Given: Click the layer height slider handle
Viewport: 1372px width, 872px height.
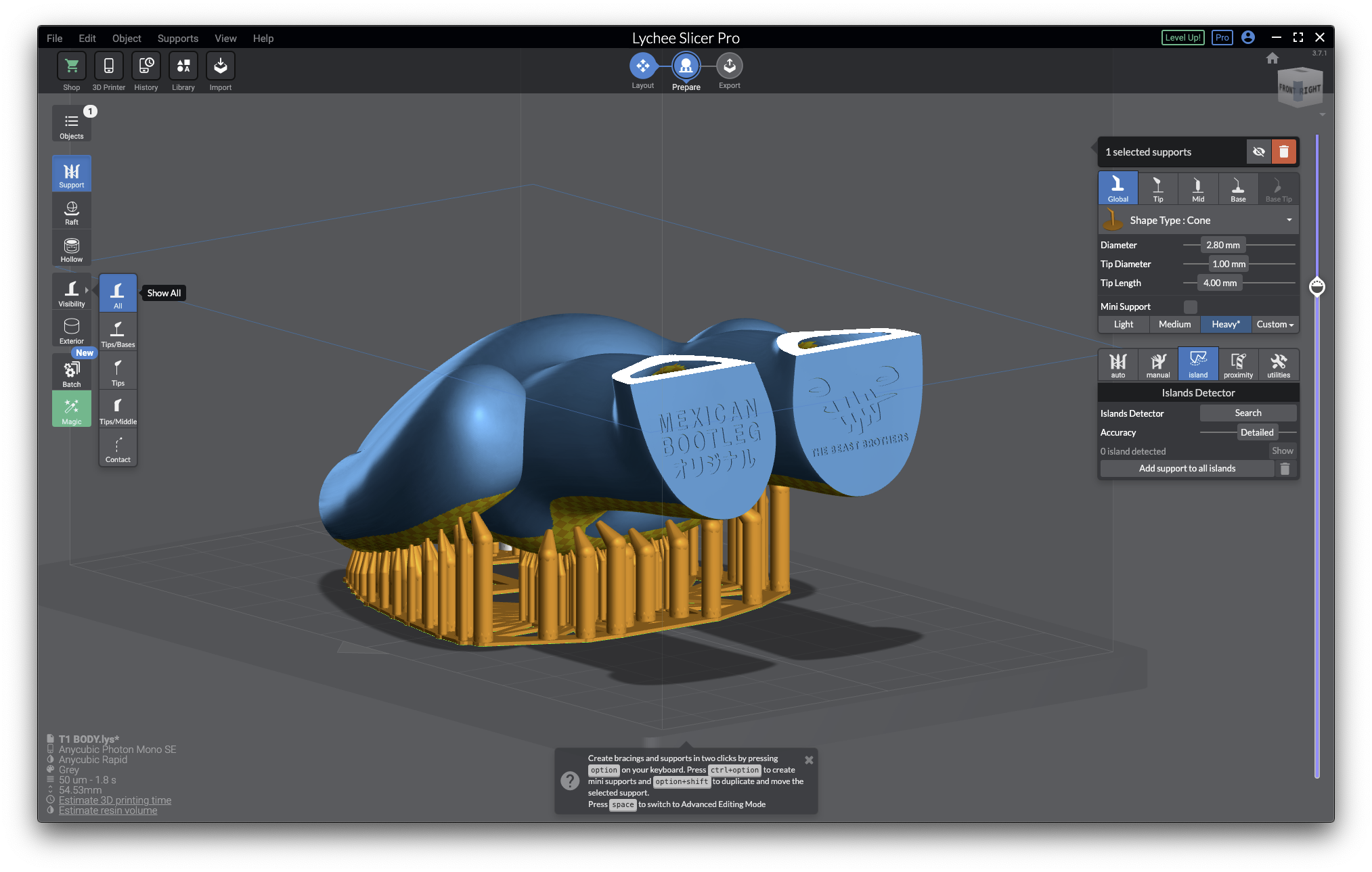Looking at the screenshot, I should point(1316,287).
